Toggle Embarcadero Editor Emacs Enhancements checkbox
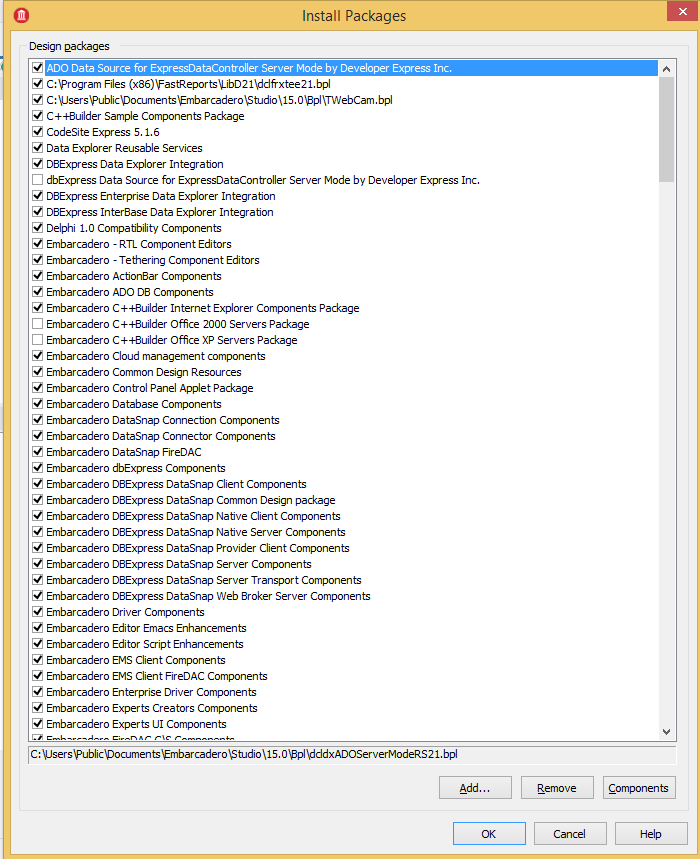This screenshot has height=859, width=700. pos(38,628)
